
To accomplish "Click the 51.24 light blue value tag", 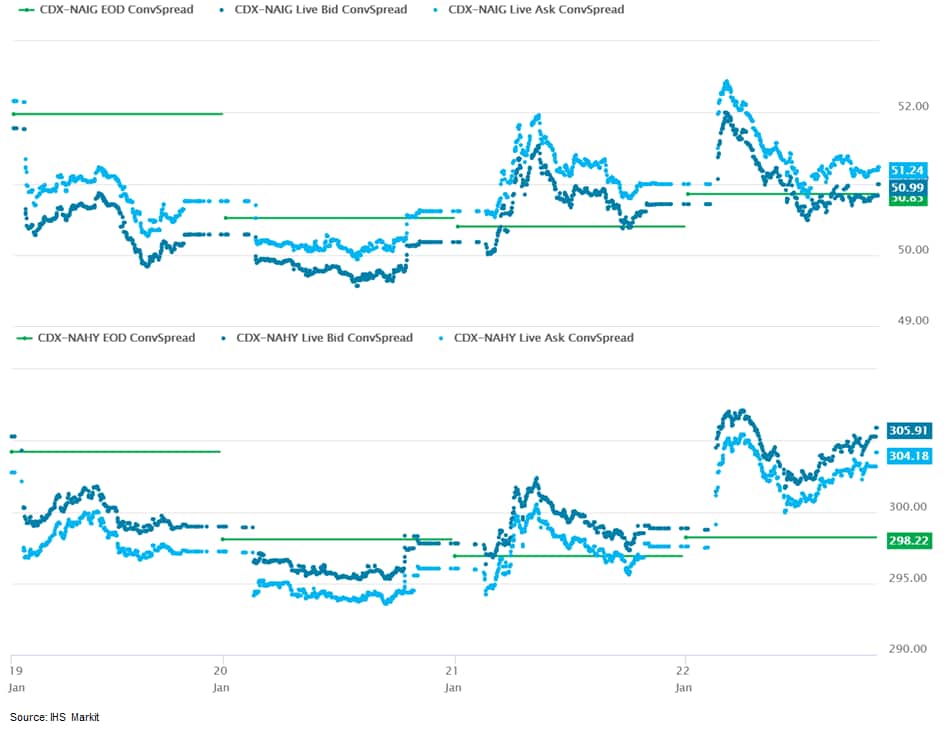I will coord(906,171).
